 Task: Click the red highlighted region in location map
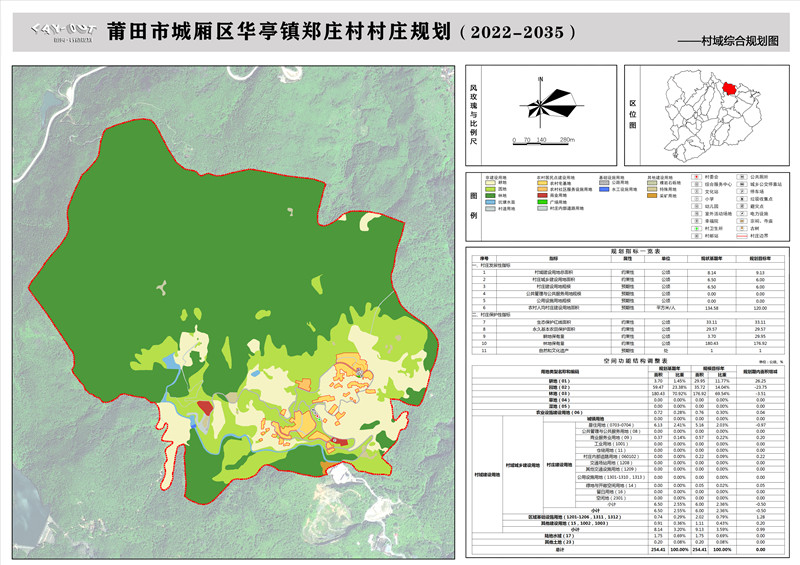click(729, 89)
